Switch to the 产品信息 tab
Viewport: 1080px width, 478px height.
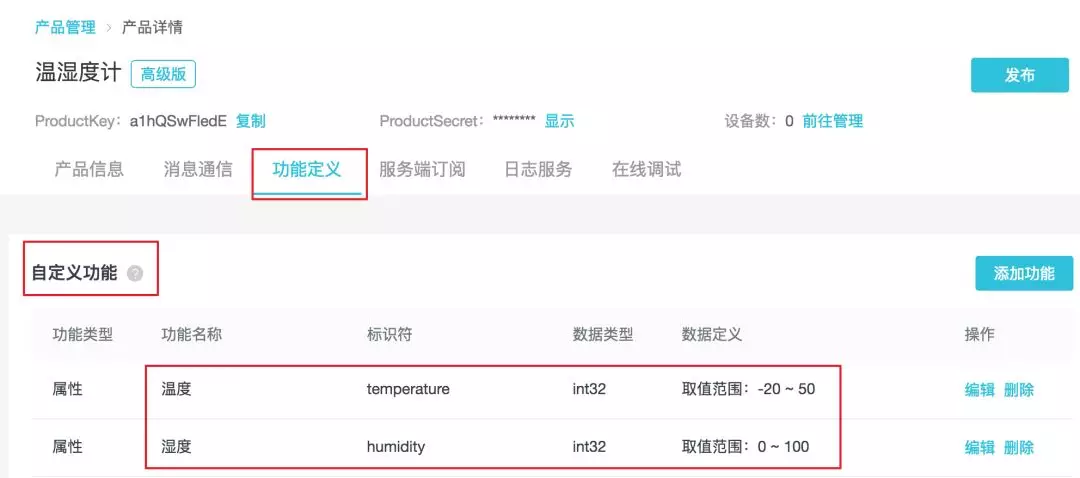(x=89, y=169)
